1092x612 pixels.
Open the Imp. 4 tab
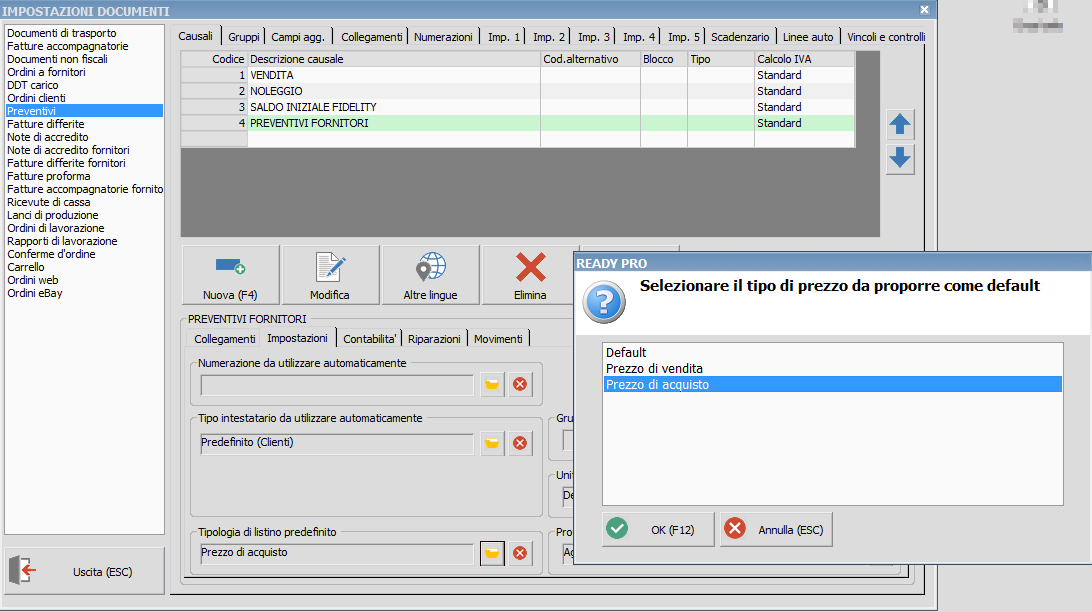(639, 37)
